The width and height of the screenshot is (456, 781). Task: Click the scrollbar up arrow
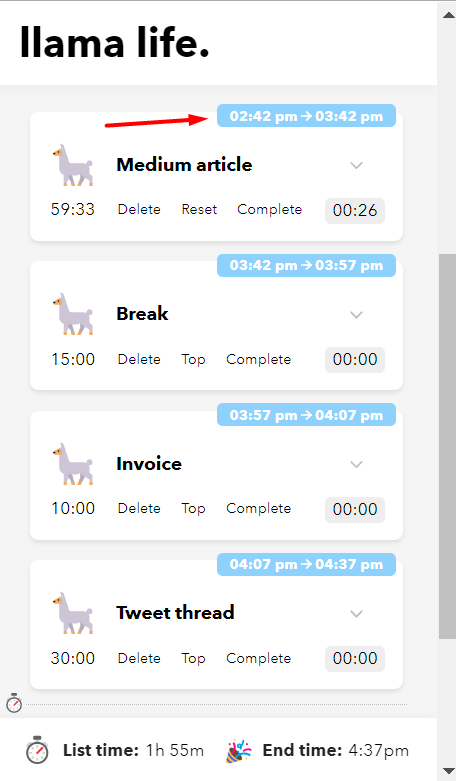pos(448,15)
